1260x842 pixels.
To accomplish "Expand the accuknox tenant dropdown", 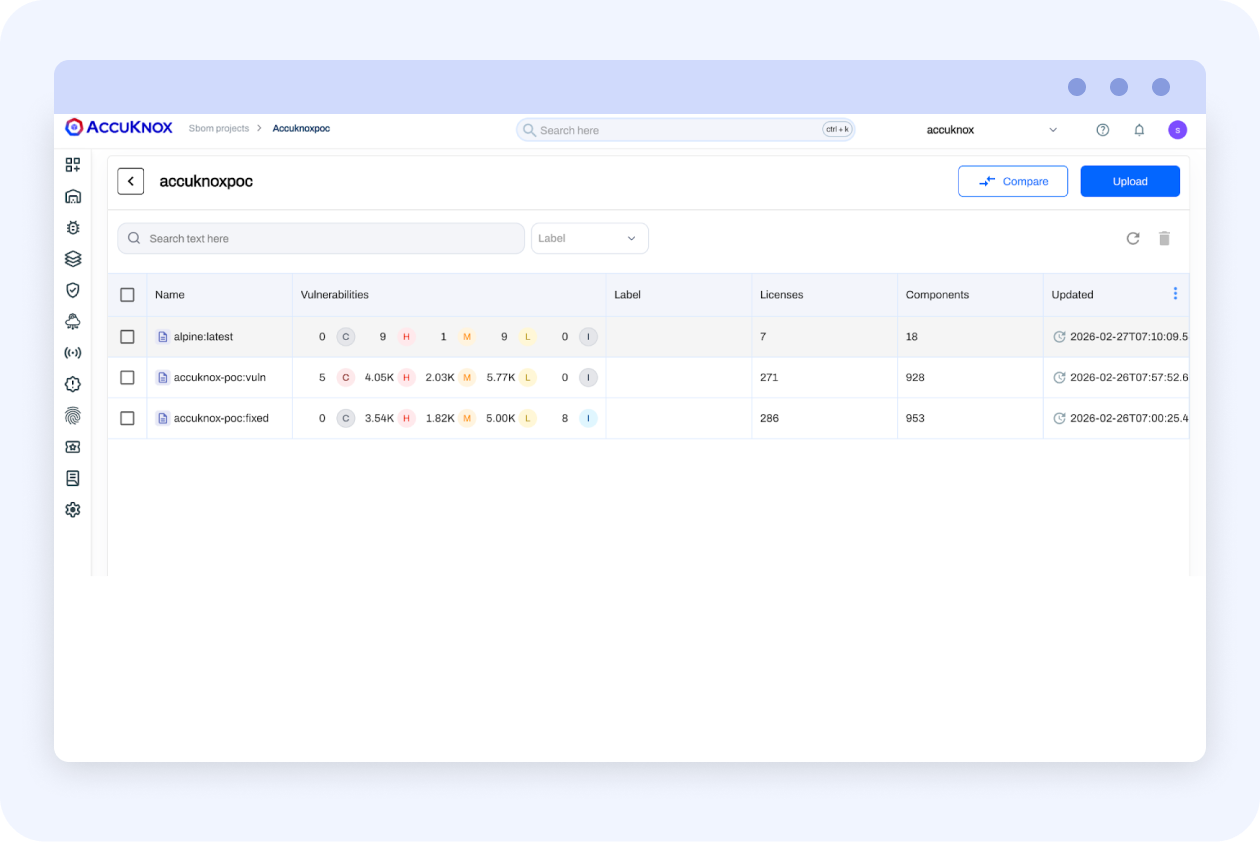I will coord(992,130).
